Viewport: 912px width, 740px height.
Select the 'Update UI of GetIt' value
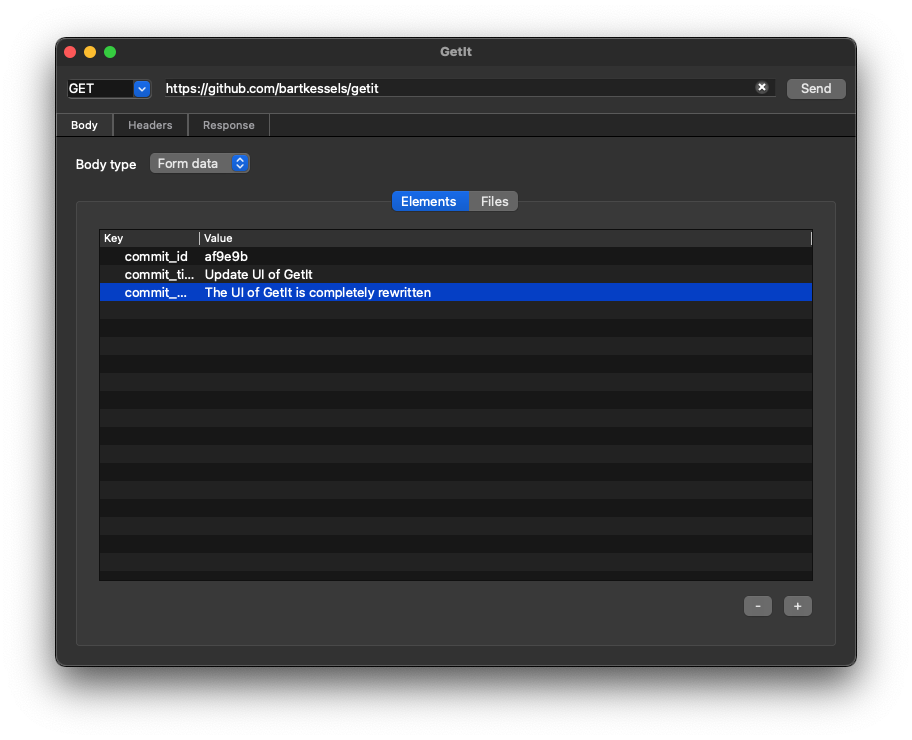(506, 275)
